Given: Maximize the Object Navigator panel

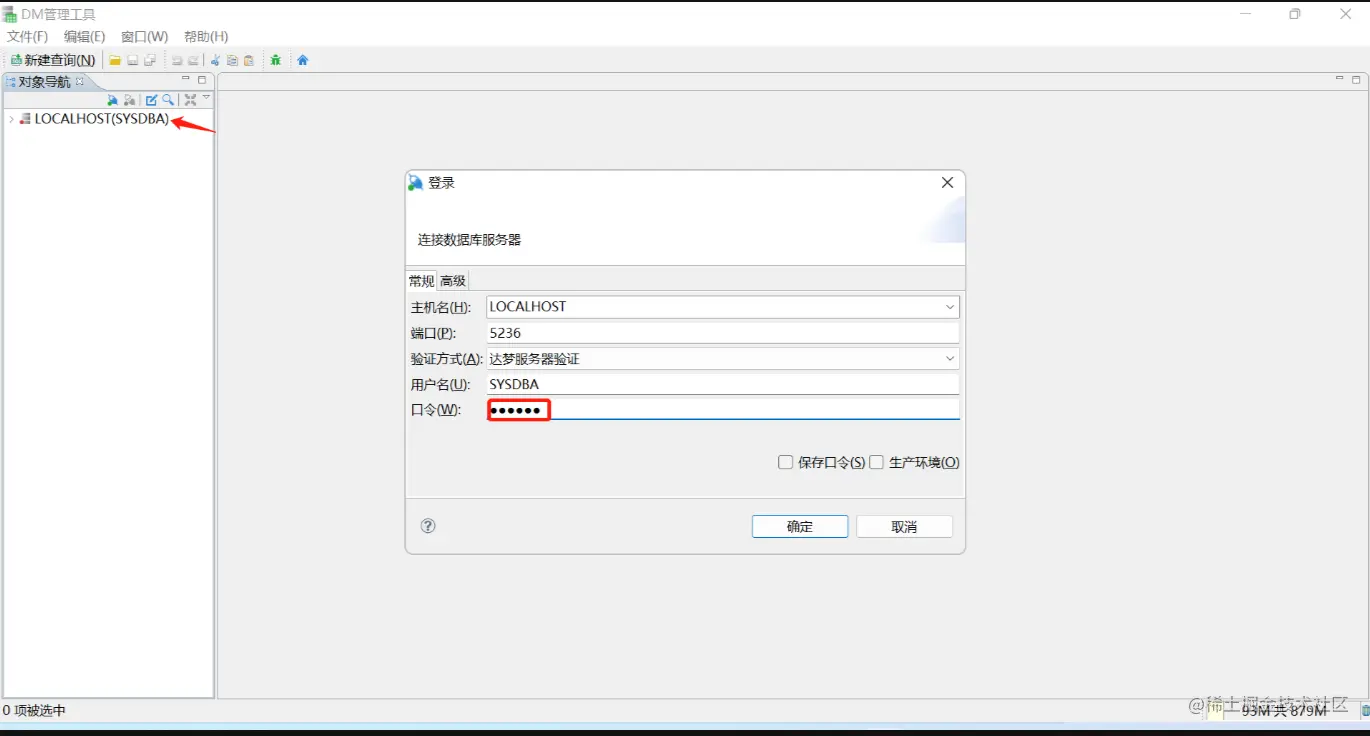Looking at the screenshot, I should 202,80.
